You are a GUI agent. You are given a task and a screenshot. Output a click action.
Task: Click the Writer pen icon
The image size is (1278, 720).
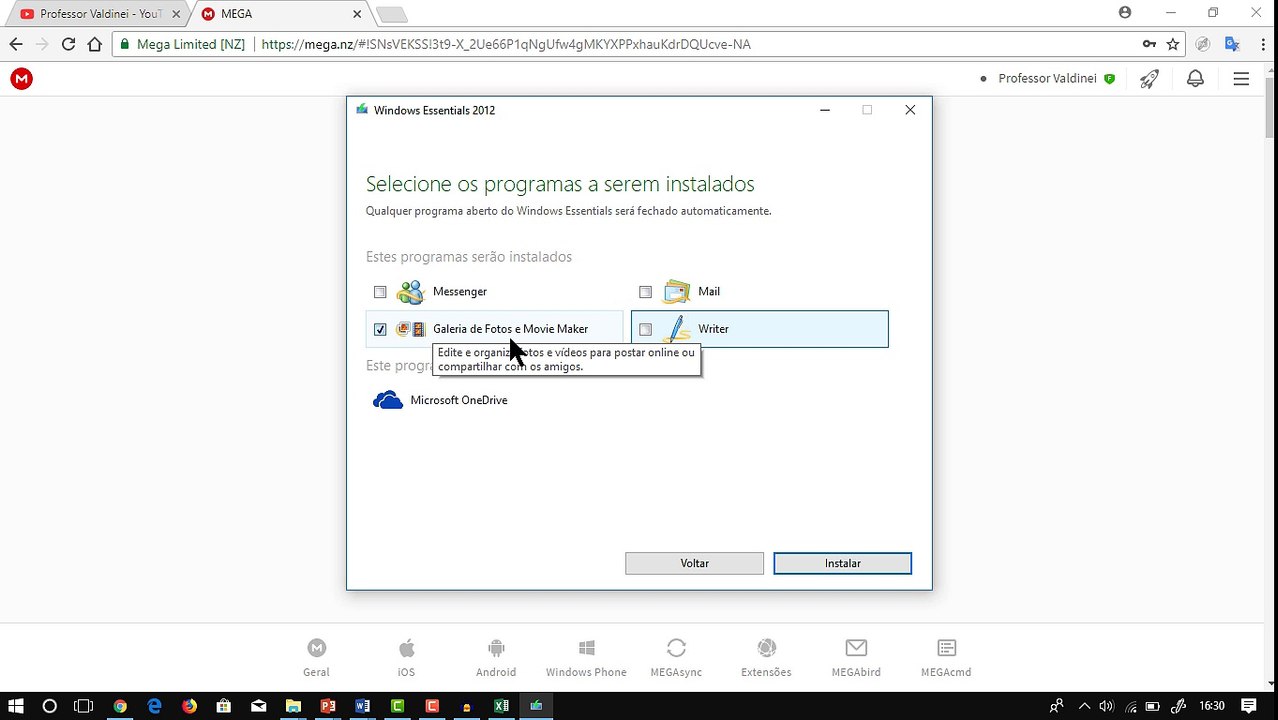tap(676, 328)
